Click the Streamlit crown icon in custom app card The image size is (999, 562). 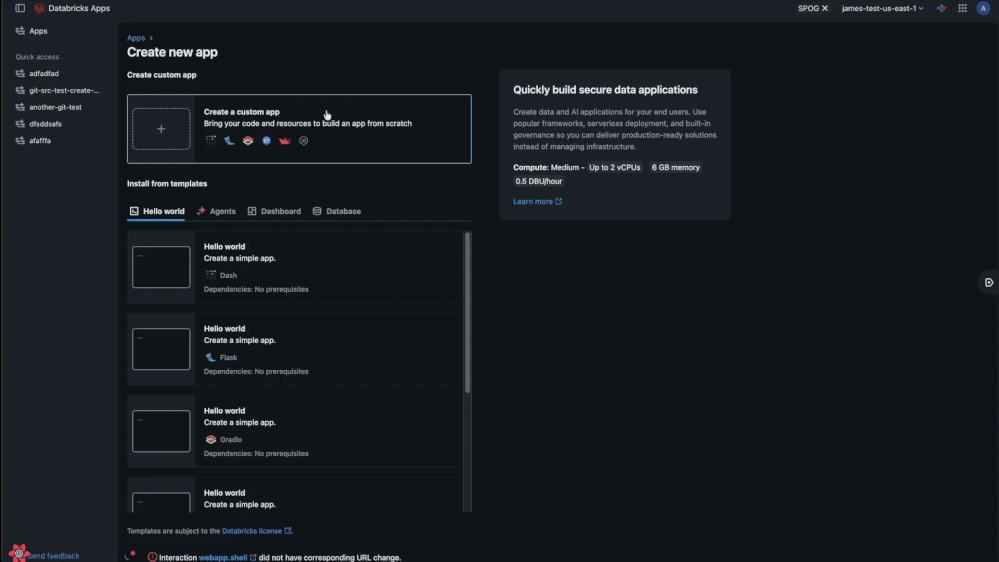285,140
